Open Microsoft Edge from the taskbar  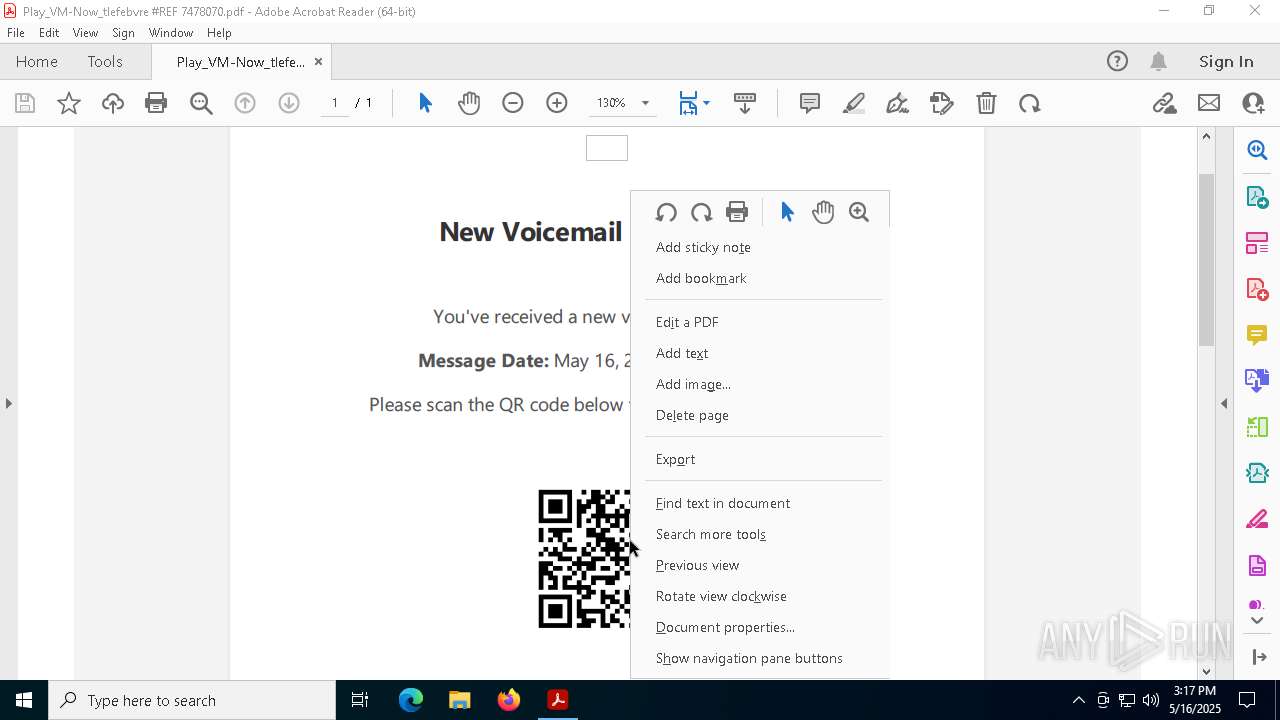(411, 700)
